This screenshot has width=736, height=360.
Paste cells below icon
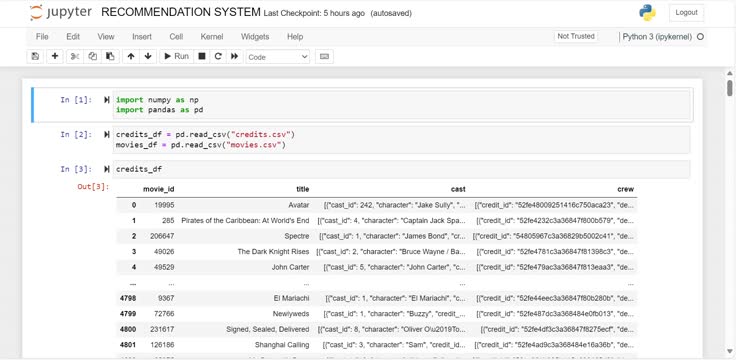pyautogui.click(x=110, y=56)
